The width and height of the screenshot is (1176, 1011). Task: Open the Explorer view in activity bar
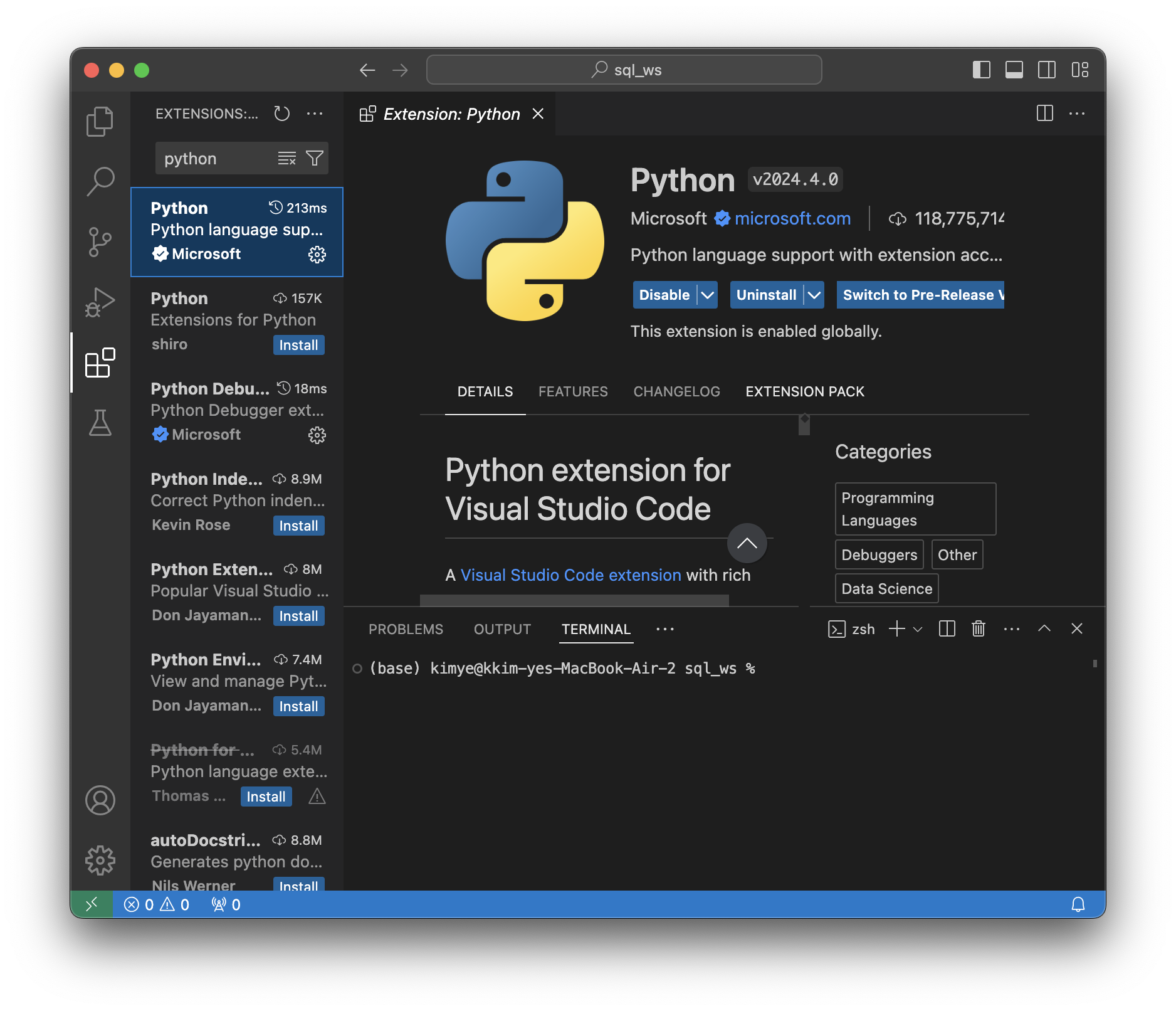pyautogui.click(x=100, y=121)
